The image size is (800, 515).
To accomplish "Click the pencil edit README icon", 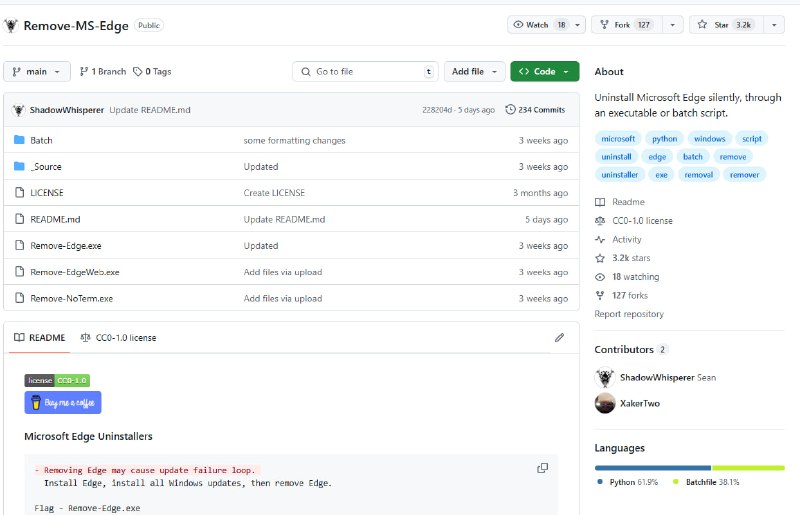I will [559, 338].
